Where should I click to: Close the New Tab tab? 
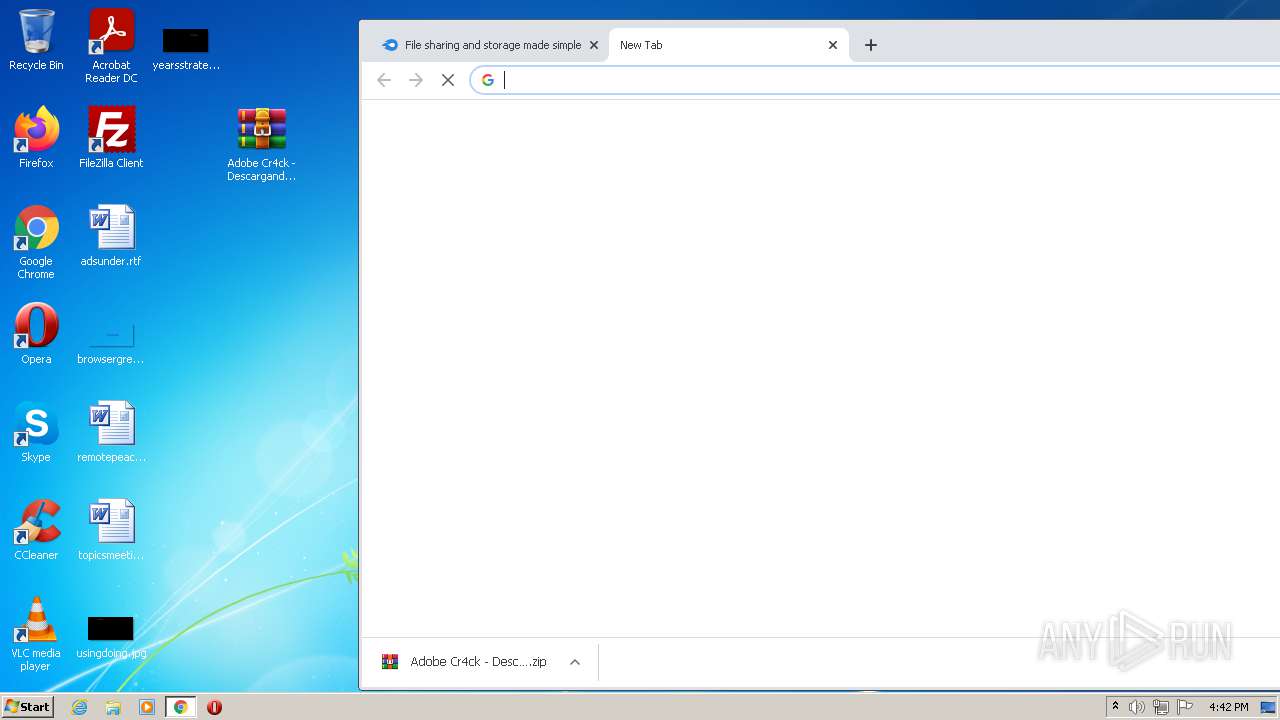click(x=833, y=45)
